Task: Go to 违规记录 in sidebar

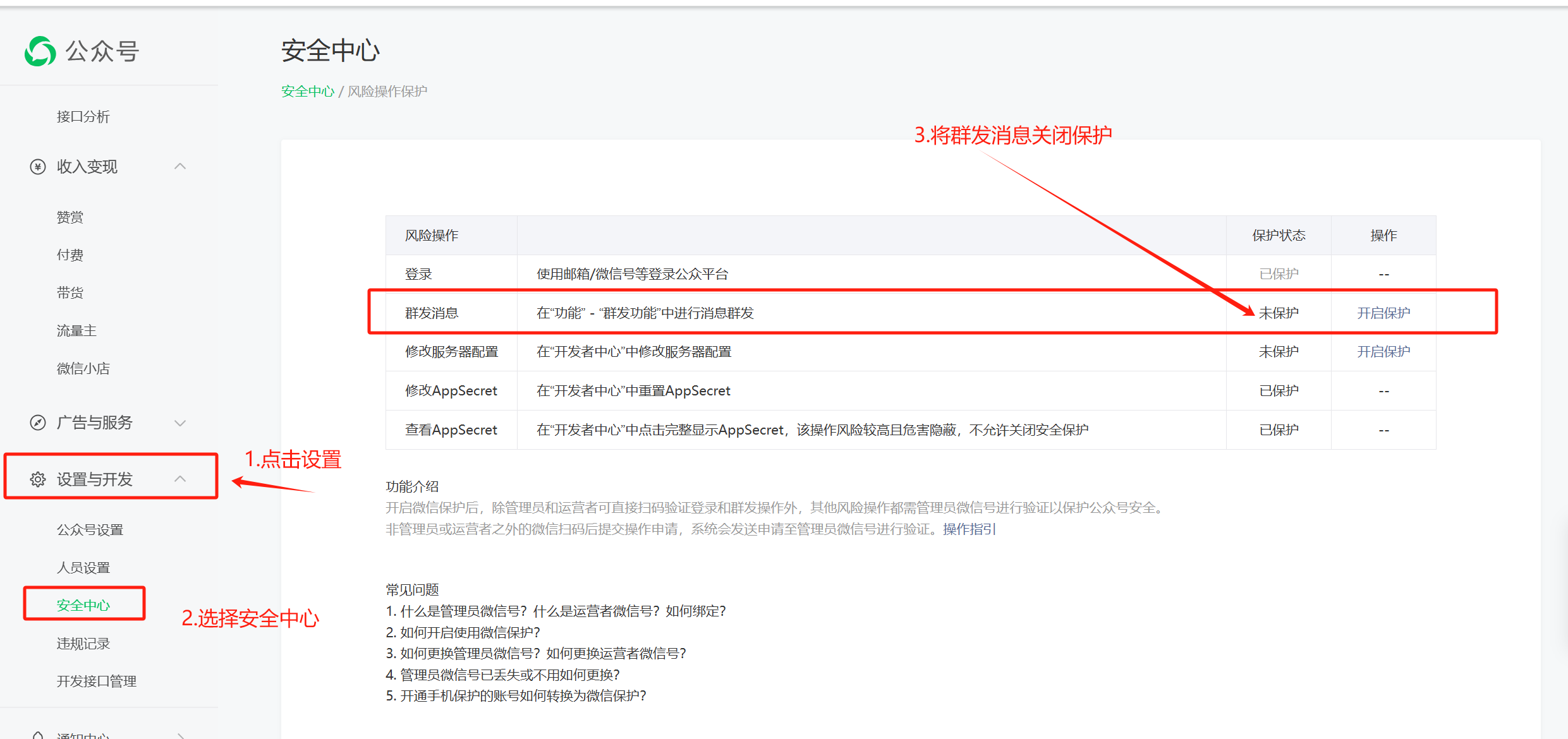Action: click(x=83, y=644)
